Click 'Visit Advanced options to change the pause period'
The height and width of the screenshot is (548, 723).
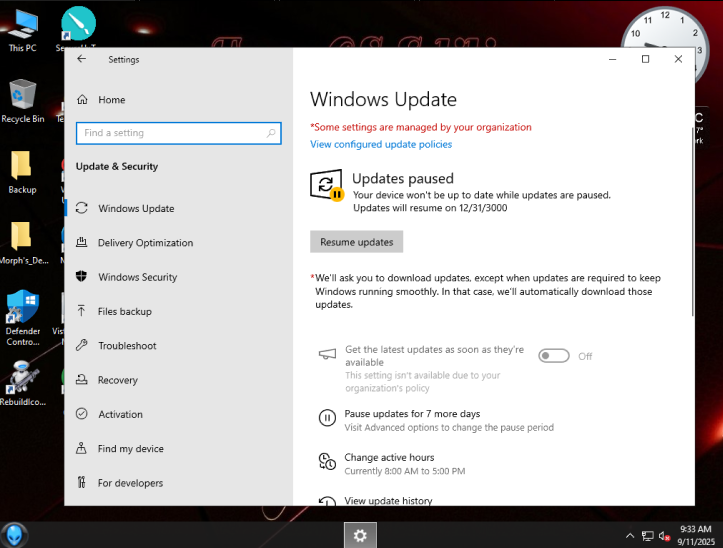click(x=449, y=428)
